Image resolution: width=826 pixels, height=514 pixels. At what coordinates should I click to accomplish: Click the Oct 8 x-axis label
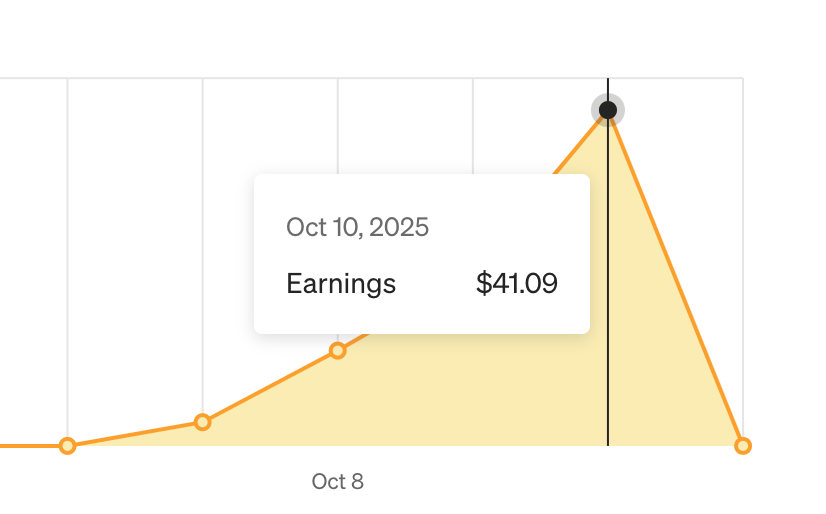[x=338, y=482]
